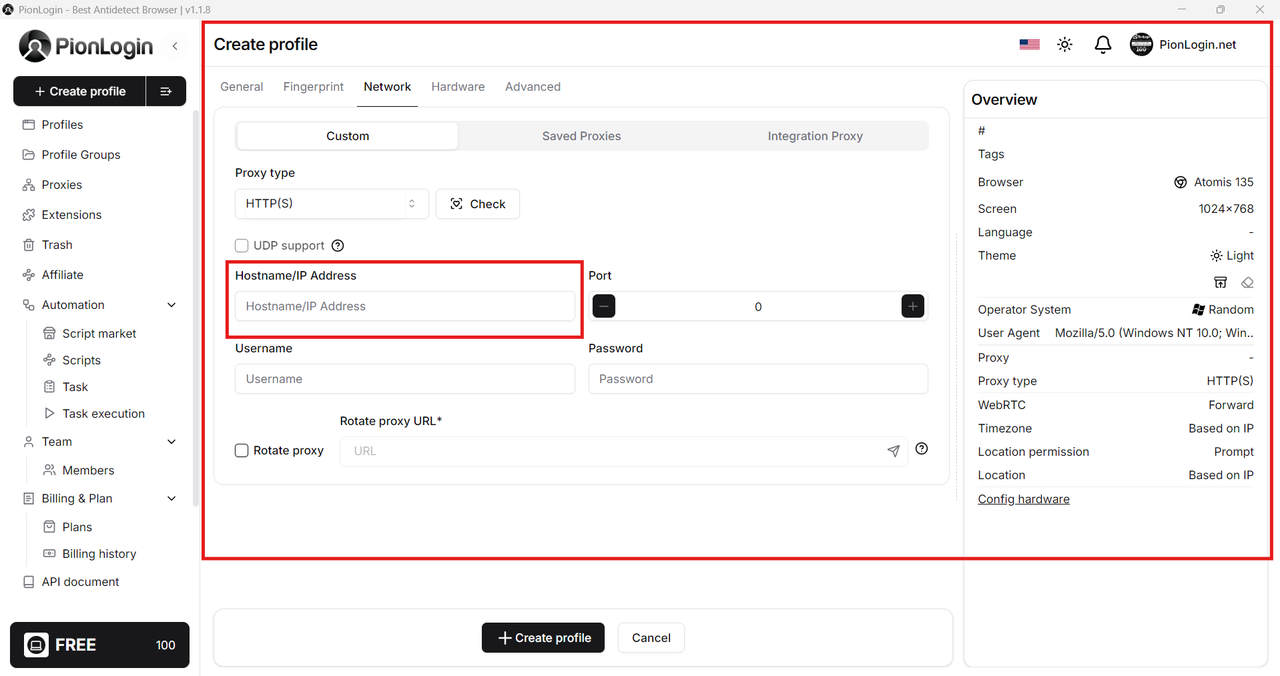Collapse the Billing & Plan section
The height and width of the screenshot is (676, 1280).
171,499
